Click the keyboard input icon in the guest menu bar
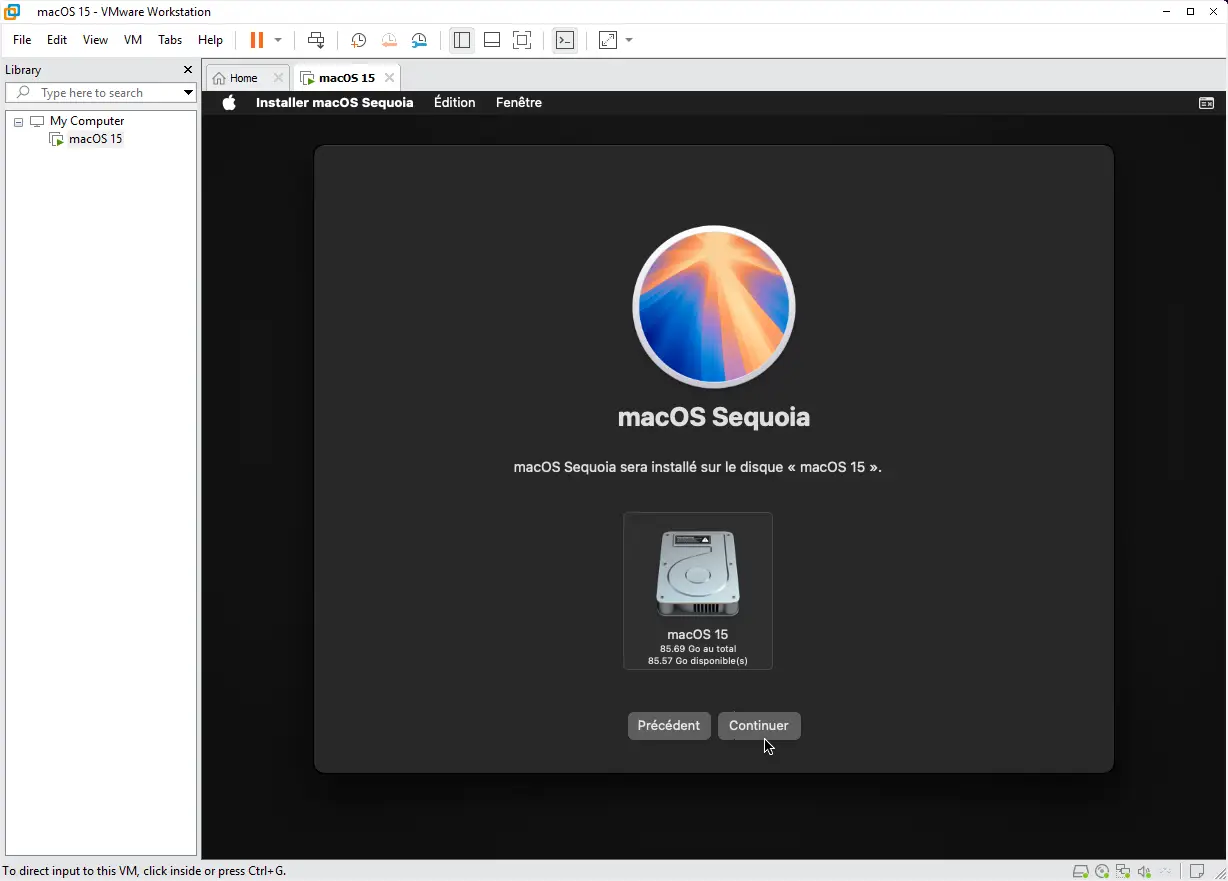 [x=1206, y=103]
